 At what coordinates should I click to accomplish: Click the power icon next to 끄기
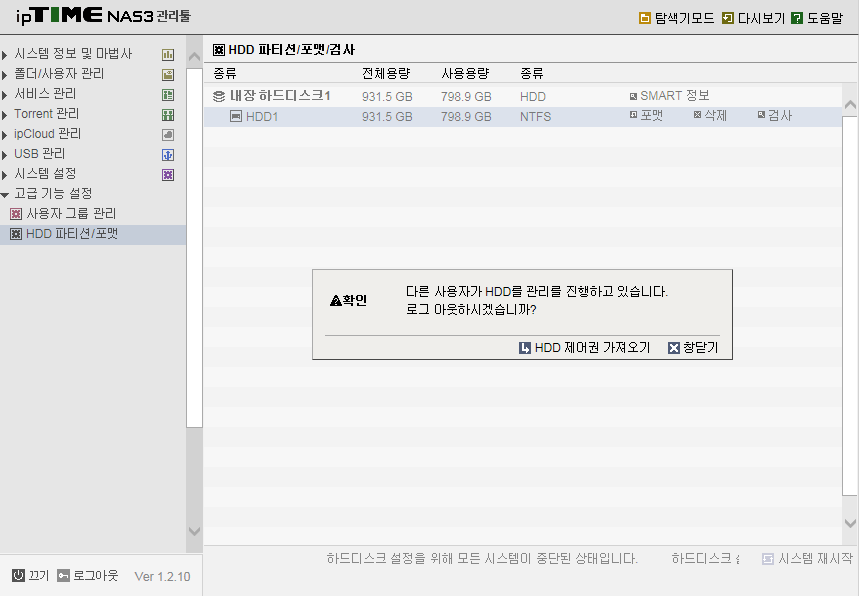click(x=18, y=575)
